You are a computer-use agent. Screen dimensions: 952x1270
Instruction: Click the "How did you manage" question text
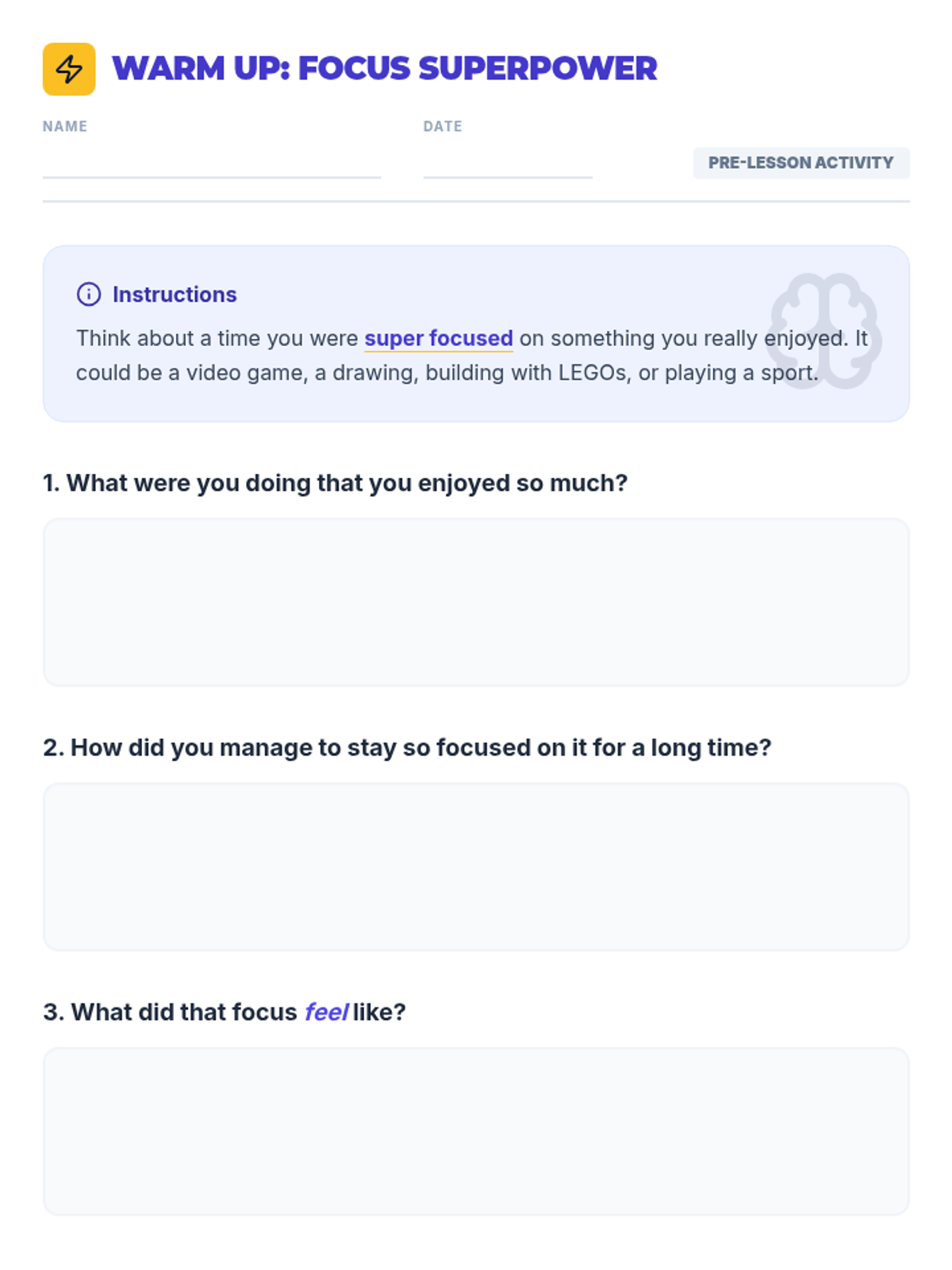[407, 748]
